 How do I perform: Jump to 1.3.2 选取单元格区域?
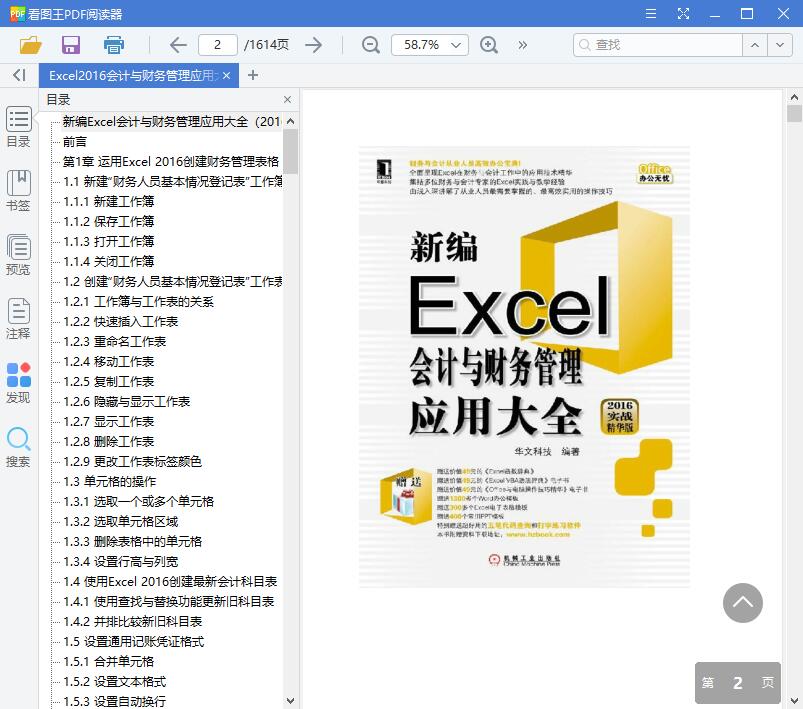point(120,521)
